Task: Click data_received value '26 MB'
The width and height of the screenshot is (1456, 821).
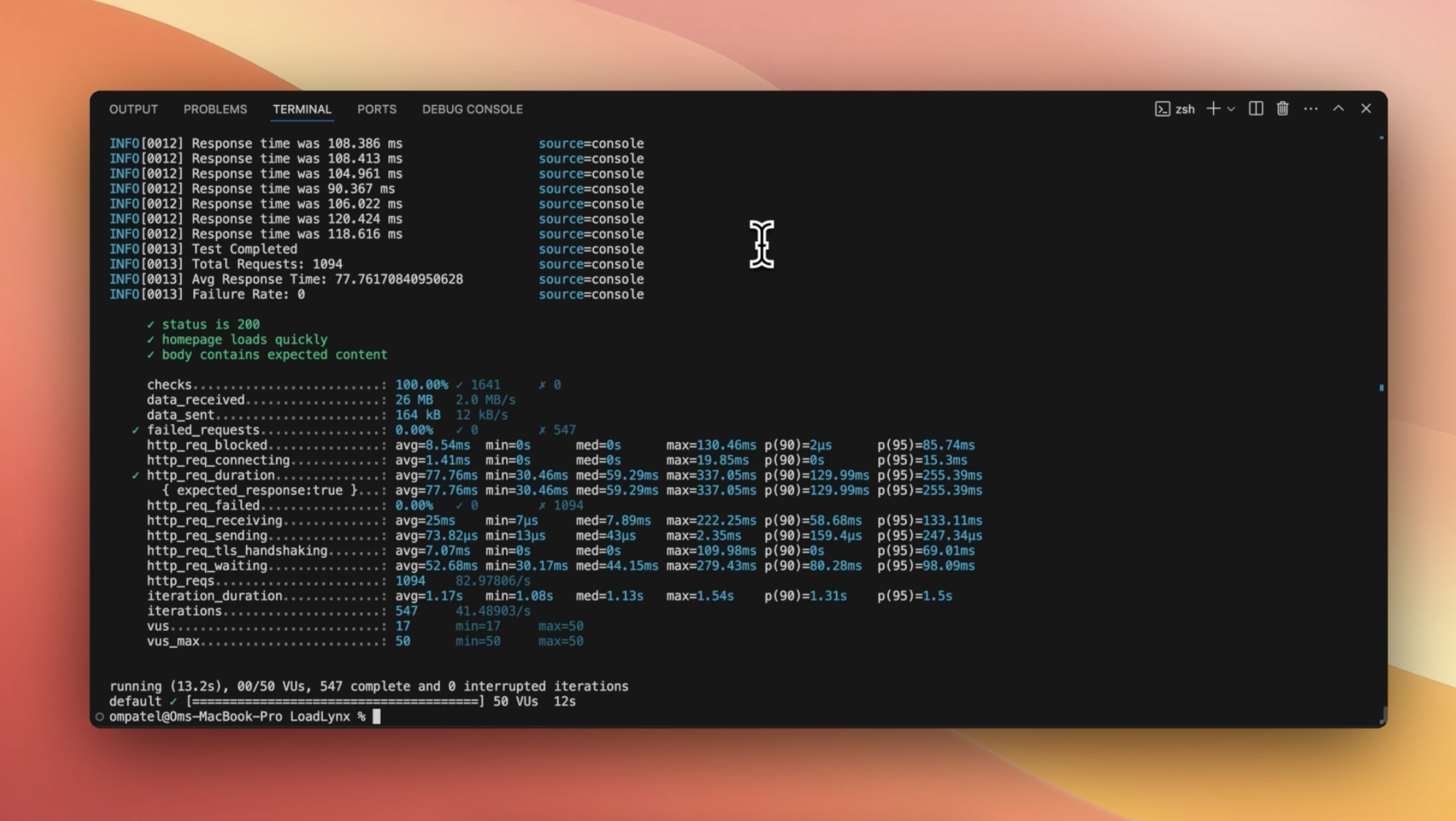Action: coord(414,400)
